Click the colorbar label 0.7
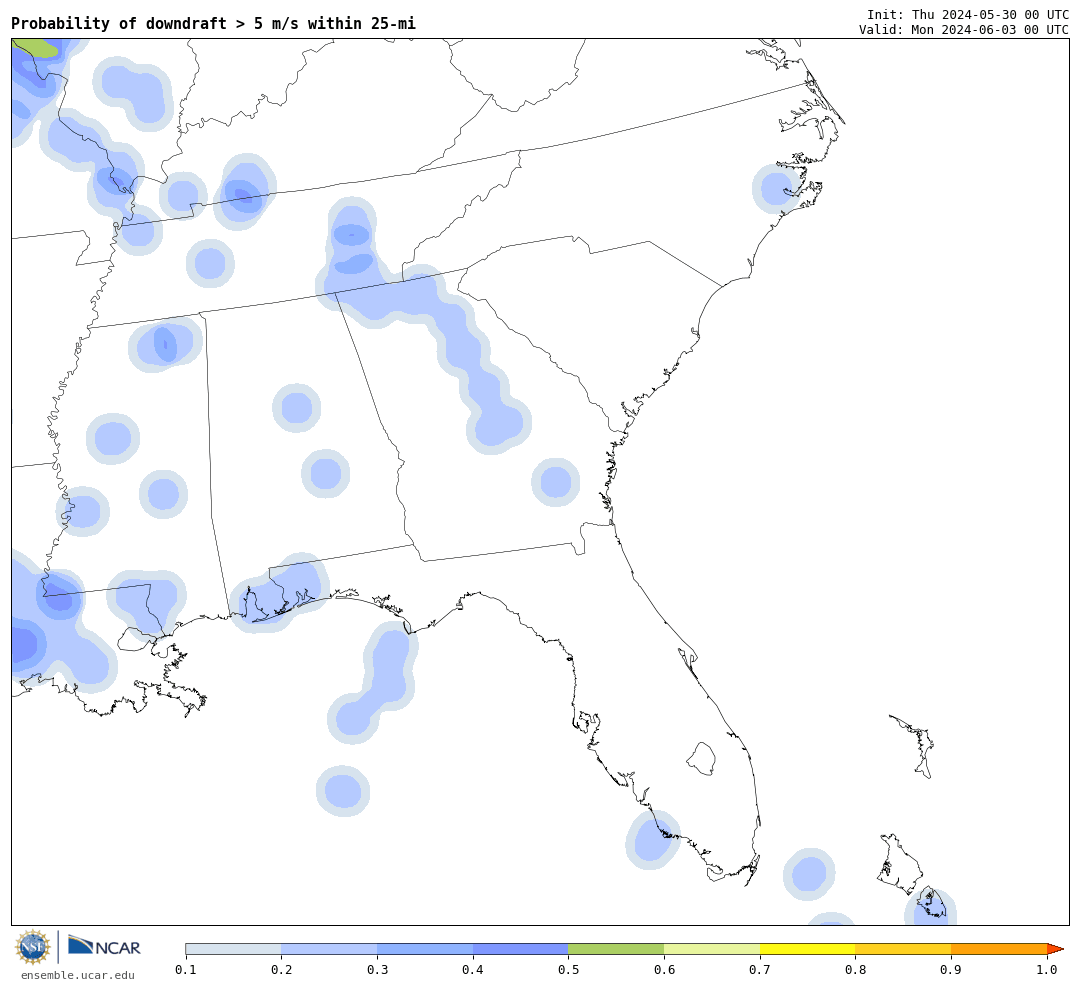Image resolution: width=1080 pixels, height=988 pixels. pos(760,970)
